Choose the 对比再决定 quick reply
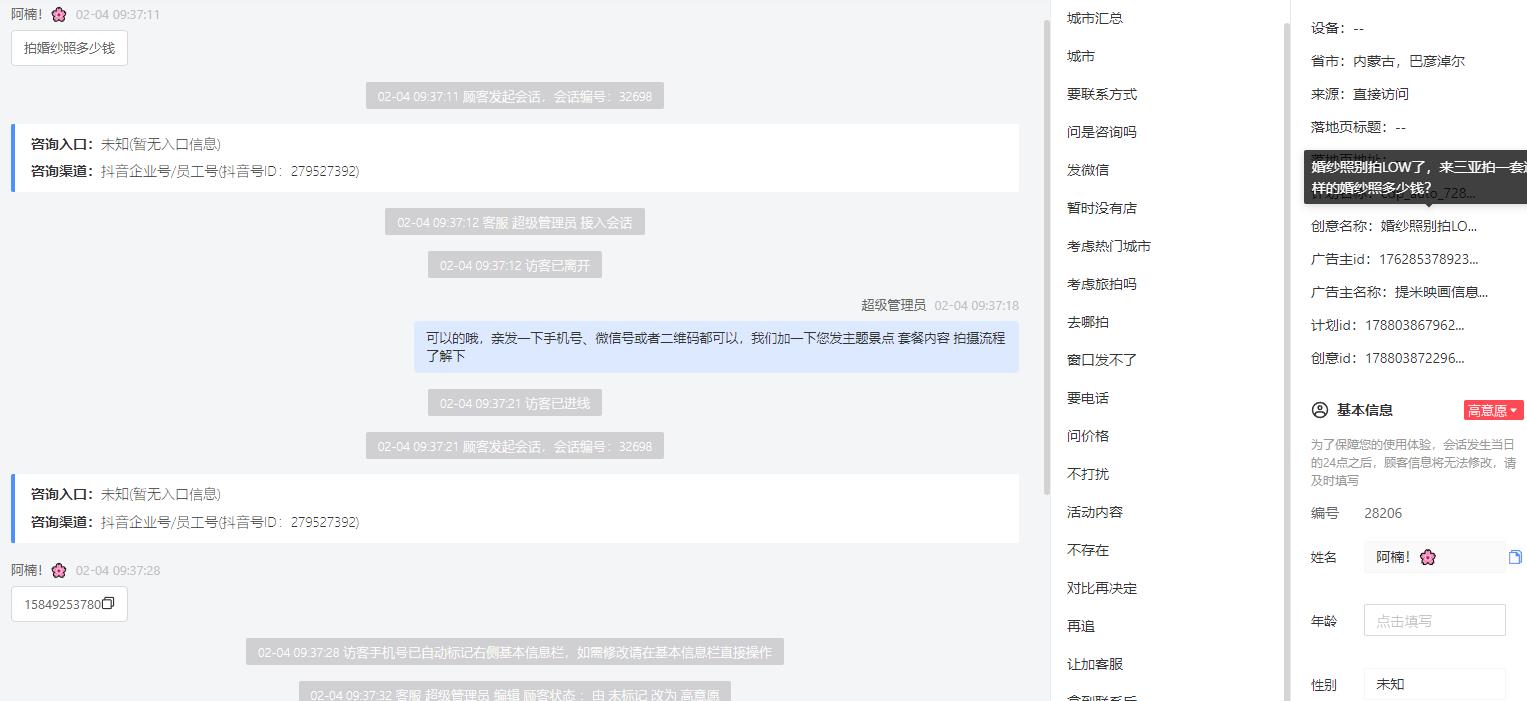Screen dimensions: 1527x701 click(x=1101, y=588)
